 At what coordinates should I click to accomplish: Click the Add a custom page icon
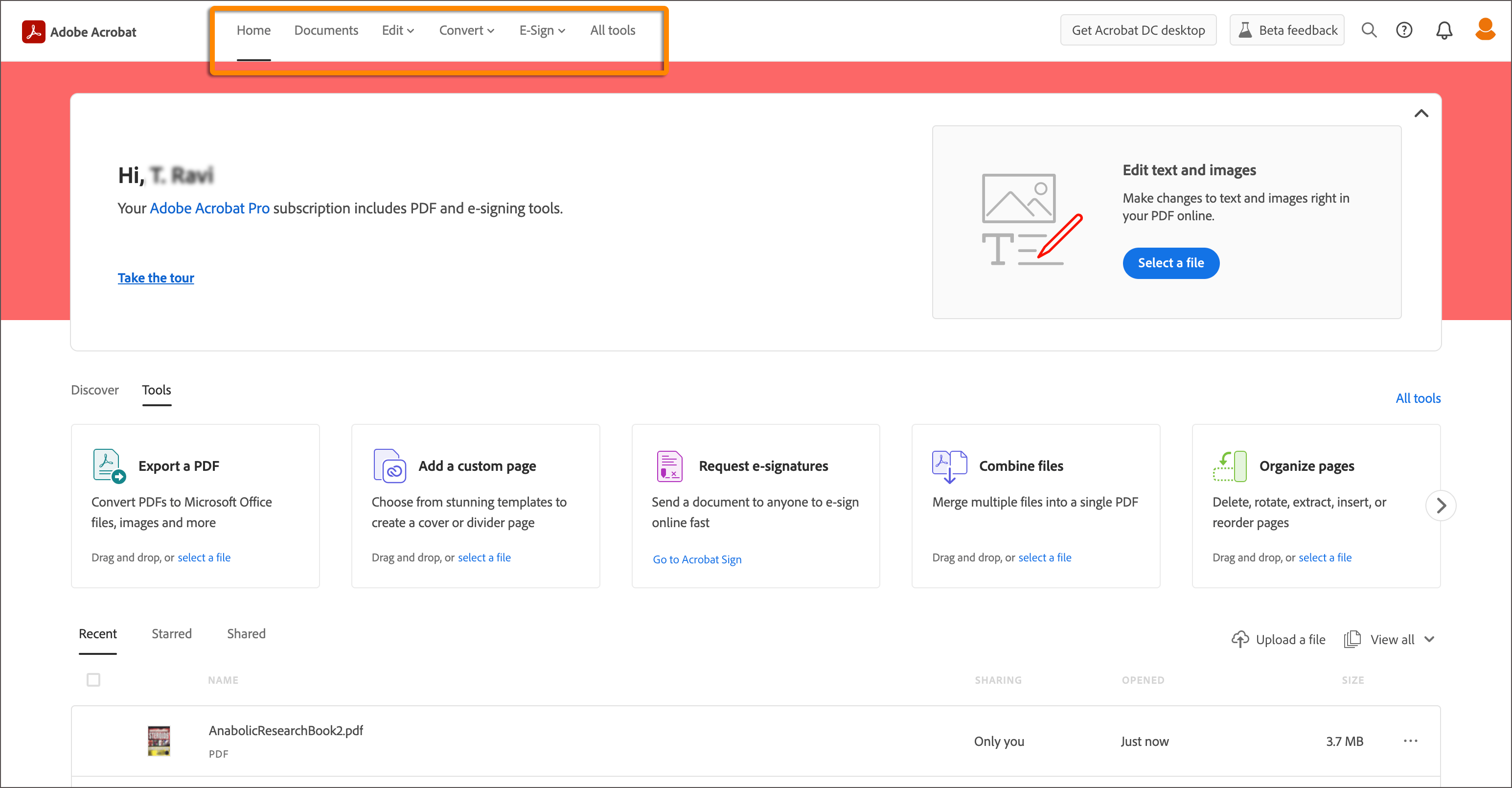pyautogui.click(x=389, y=465)
